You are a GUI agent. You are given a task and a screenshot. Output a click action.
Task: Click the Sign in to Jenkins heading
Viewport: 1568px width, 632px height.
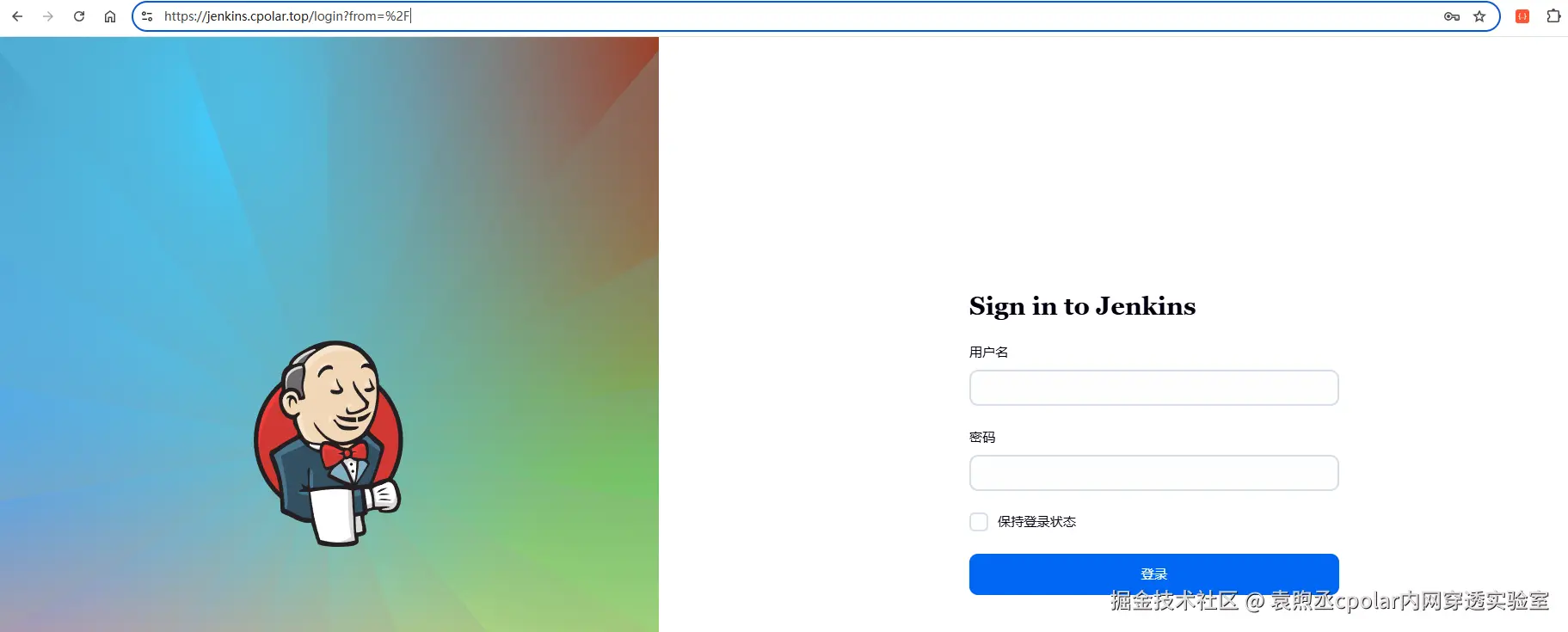[1082, 307]
